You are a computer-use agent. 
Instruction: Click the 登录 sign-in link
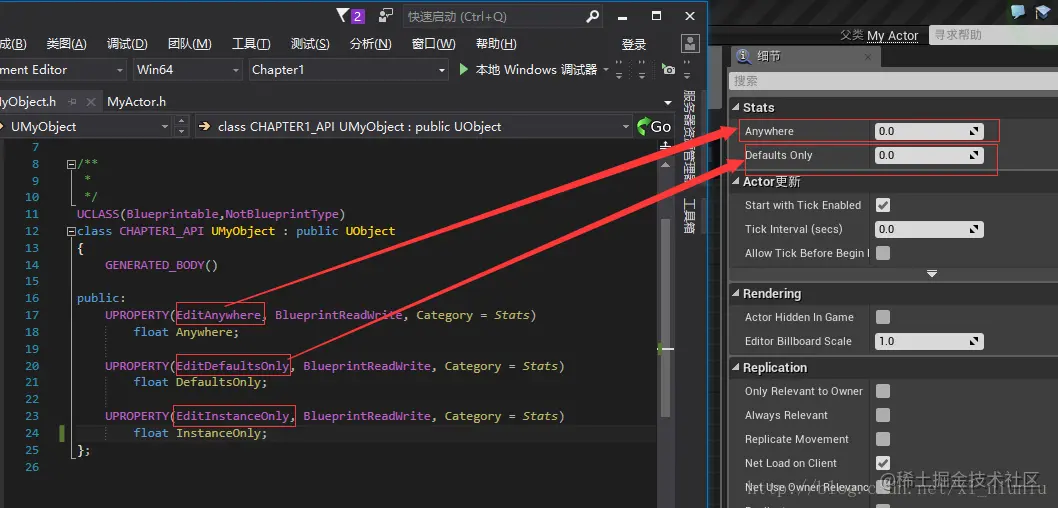(x=634, y=45)
